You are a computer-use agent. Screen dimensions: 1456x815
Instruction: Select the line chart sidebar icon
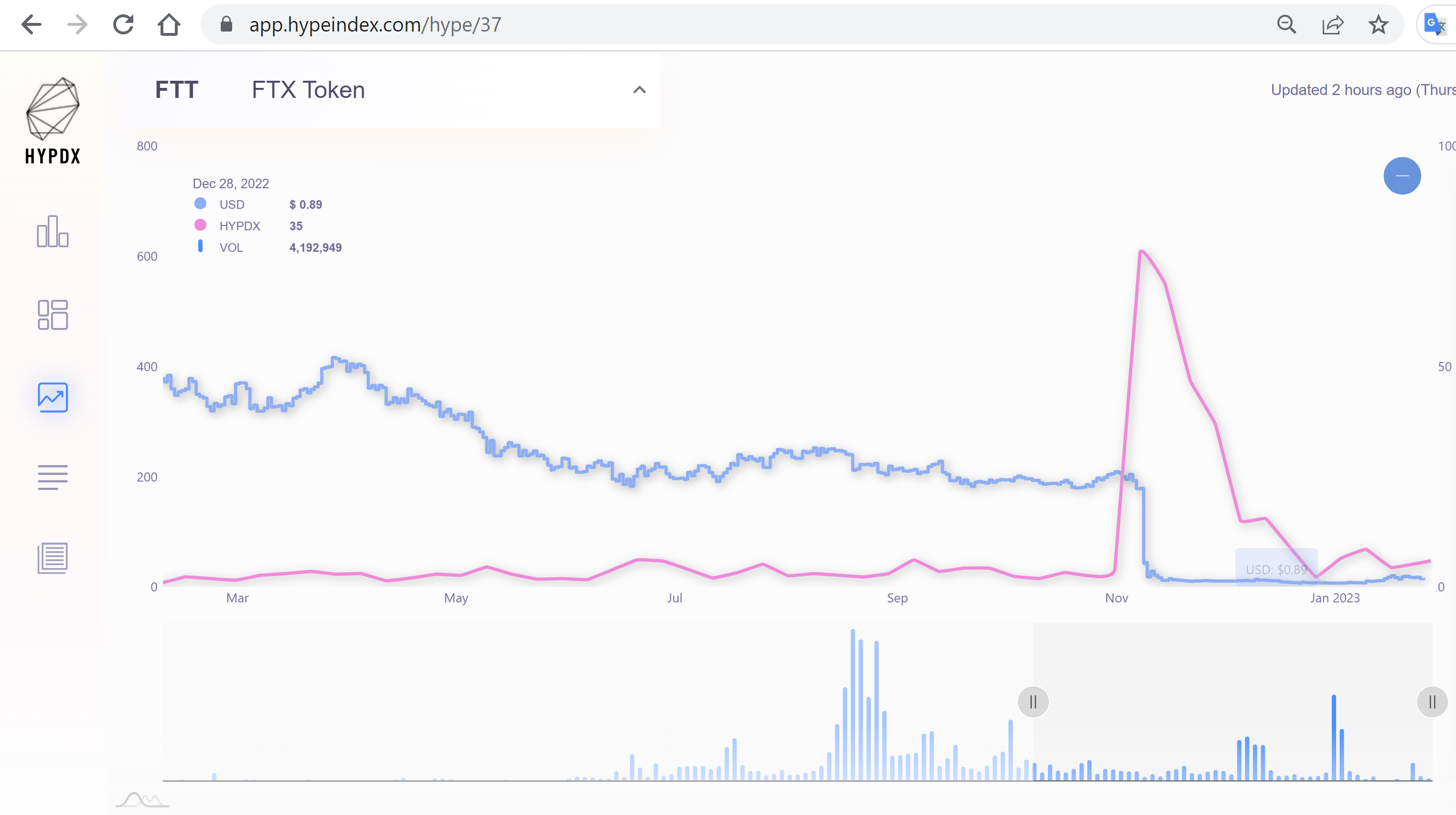coord(53,397)
